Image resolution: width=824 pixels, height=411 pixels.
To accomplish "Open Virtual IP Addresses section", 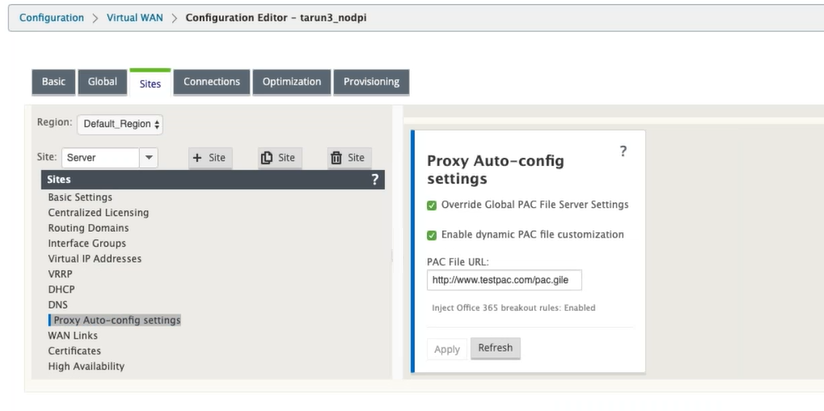I will tap(95, 259).
